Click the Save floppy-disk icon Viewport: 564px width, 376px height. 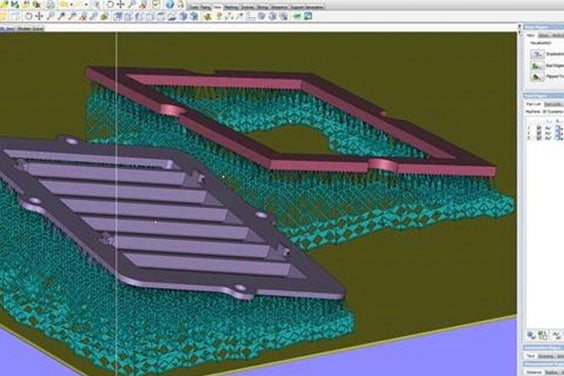(15, 4)
